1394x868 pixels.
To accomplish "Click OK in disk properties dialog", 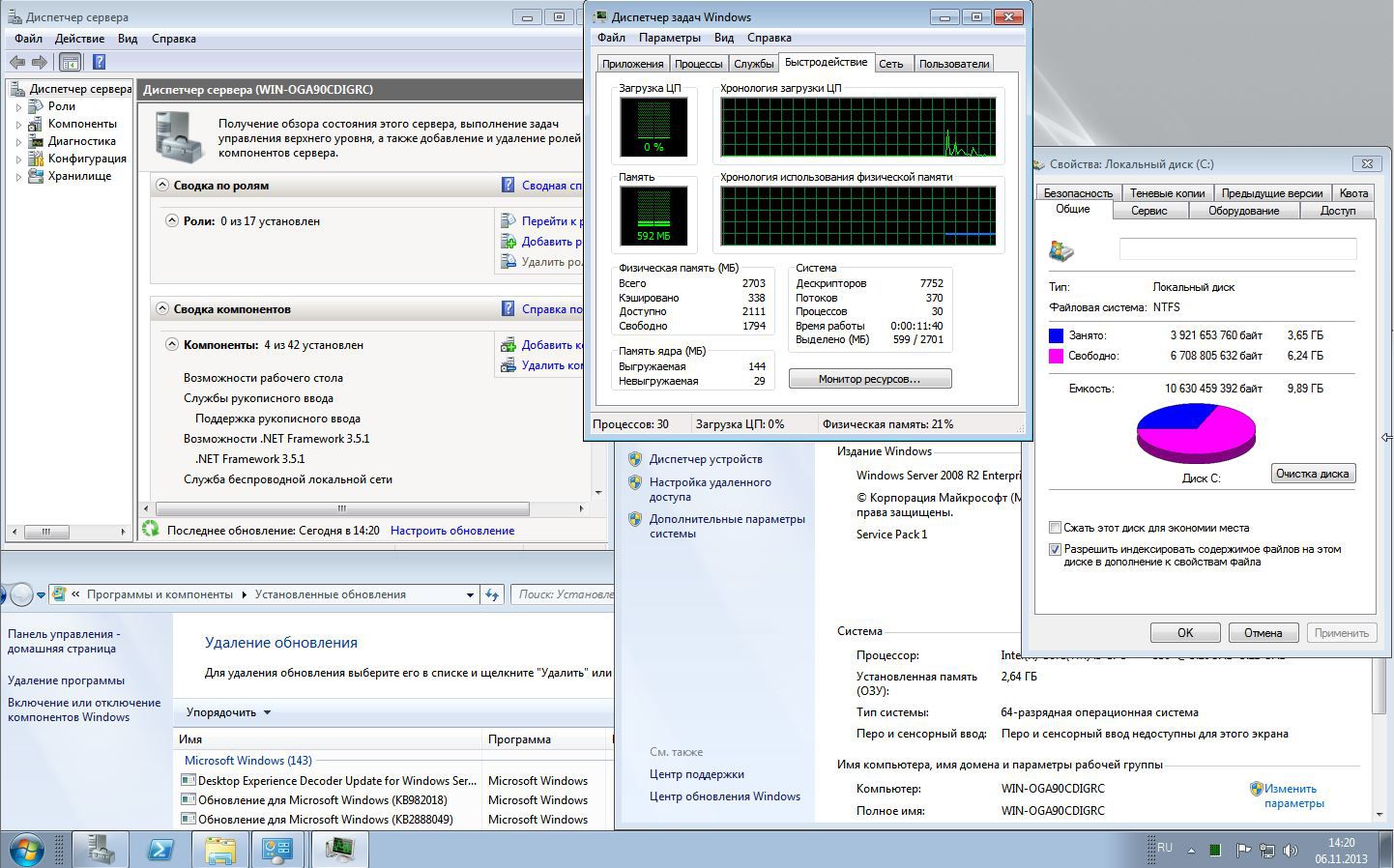I will click(1185, 633).
